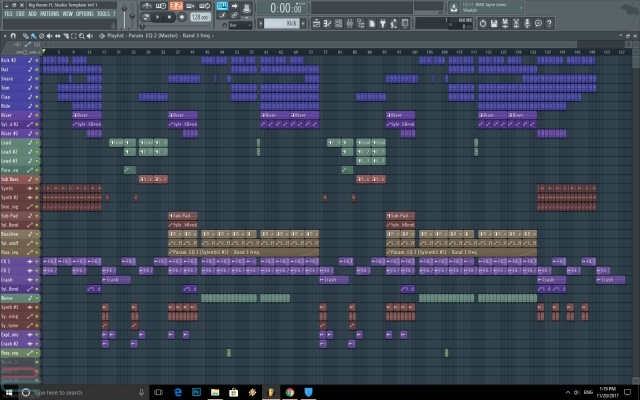Viewport: 640px width, 400px height.
Task: Click arrow left of Kick pattern selector
Action: [260, 23]
